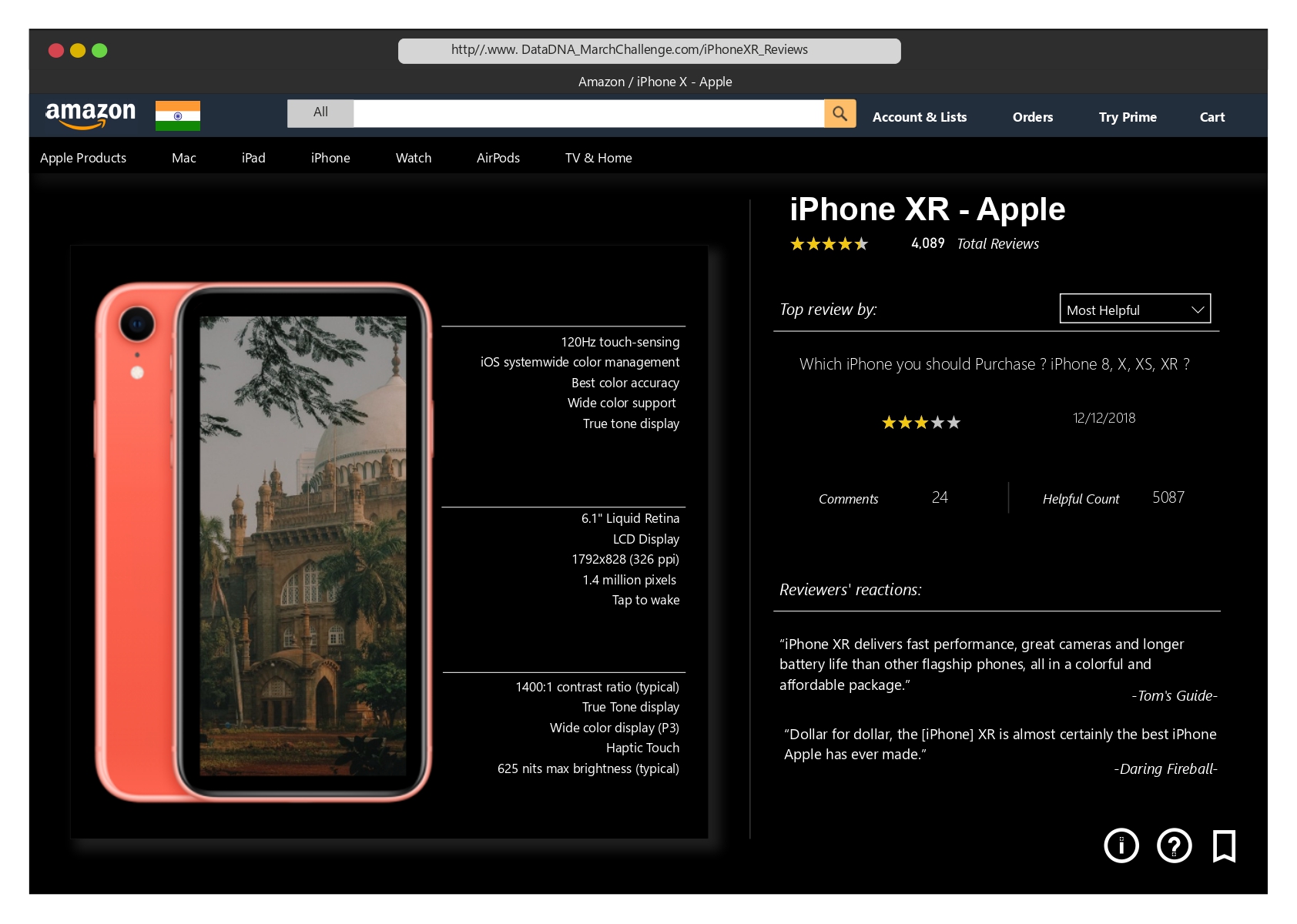Click the product star rating under title
Viewport: 1297px width, 924px height.
coord(829,244)
